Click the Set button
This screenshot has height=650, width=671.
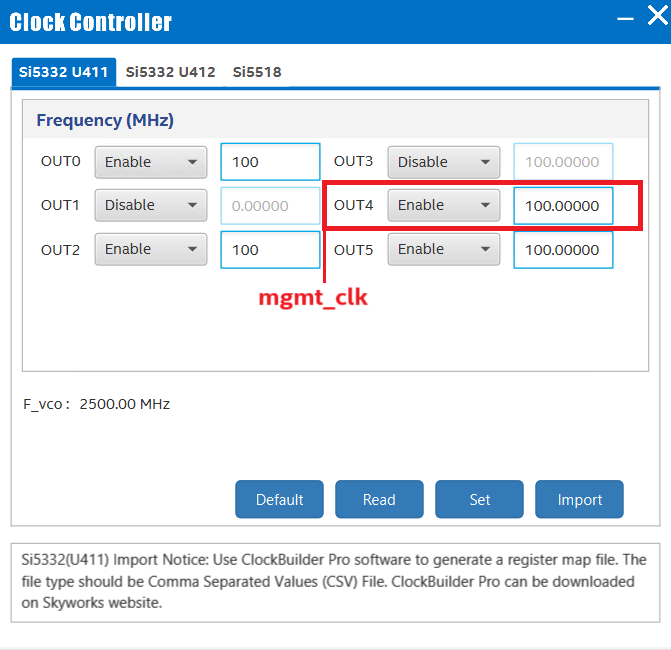coord(479,499)
